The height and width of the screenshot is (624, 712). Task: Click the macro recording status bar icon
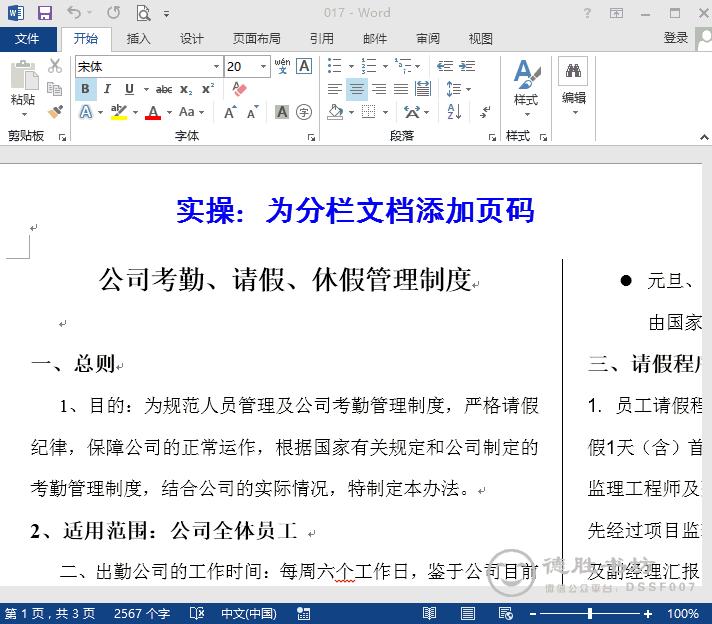tap(303, 614)
